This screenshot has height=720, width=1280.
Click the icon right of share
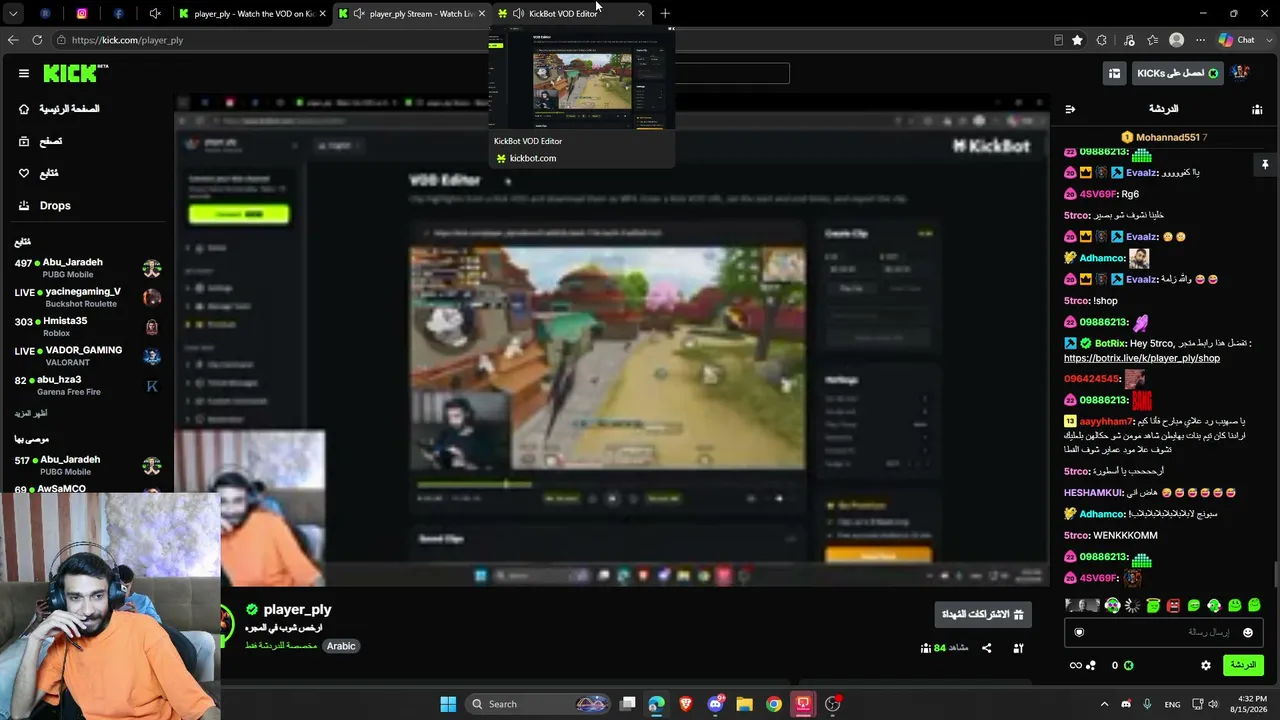click(x=1018, y=648)
